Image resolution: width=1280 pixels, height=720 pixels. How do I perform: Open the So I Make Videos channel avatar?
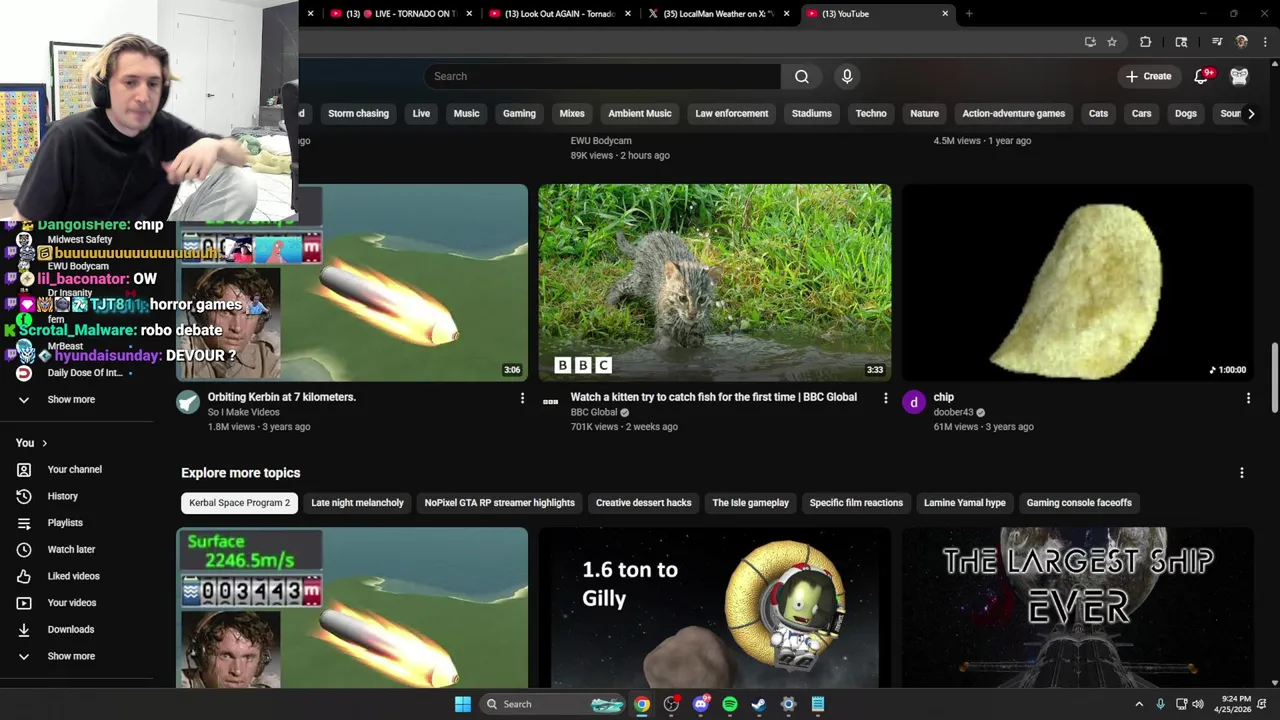click(188, 402)
